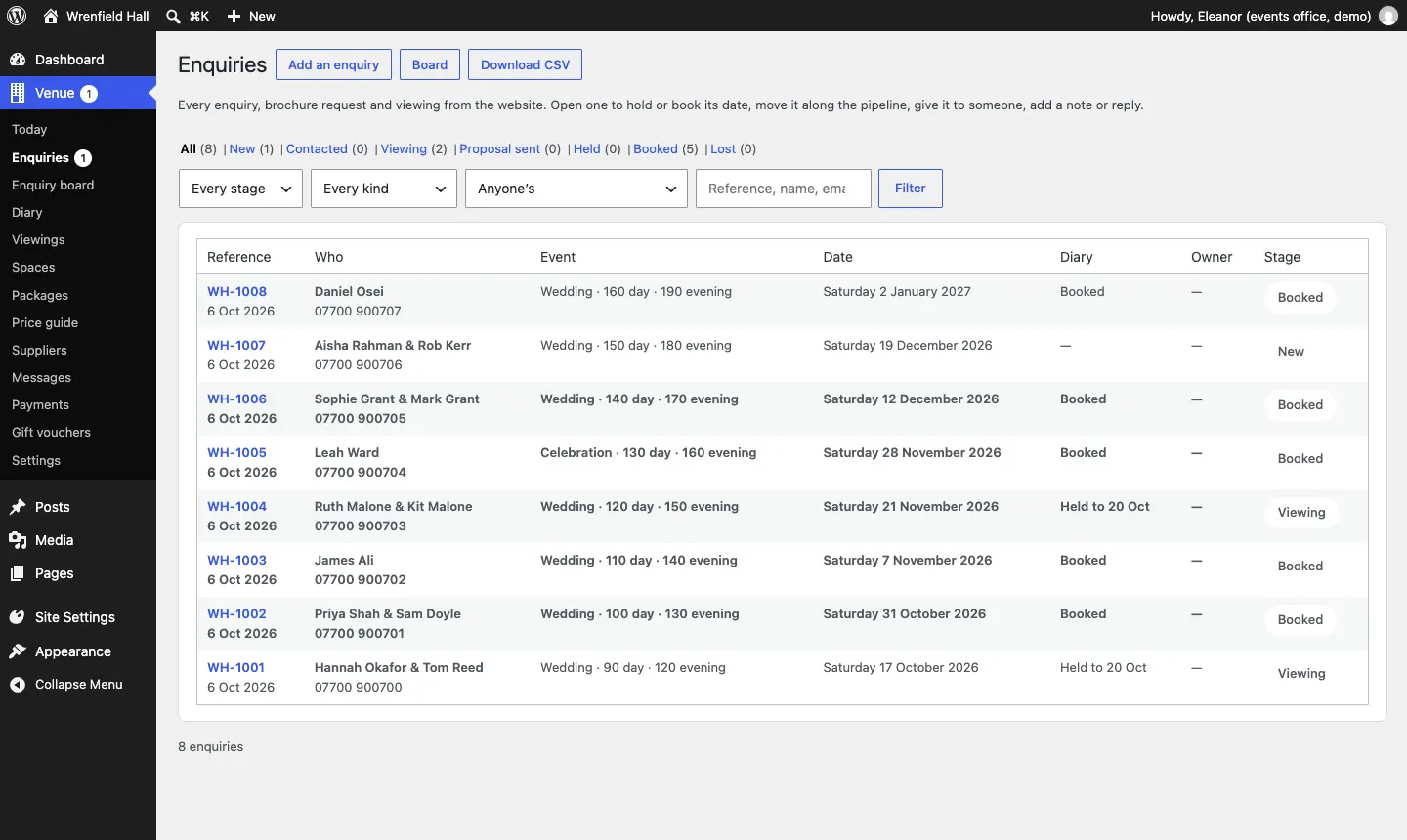
Task: Click Download CSV button
Action: tap(525, 64)
